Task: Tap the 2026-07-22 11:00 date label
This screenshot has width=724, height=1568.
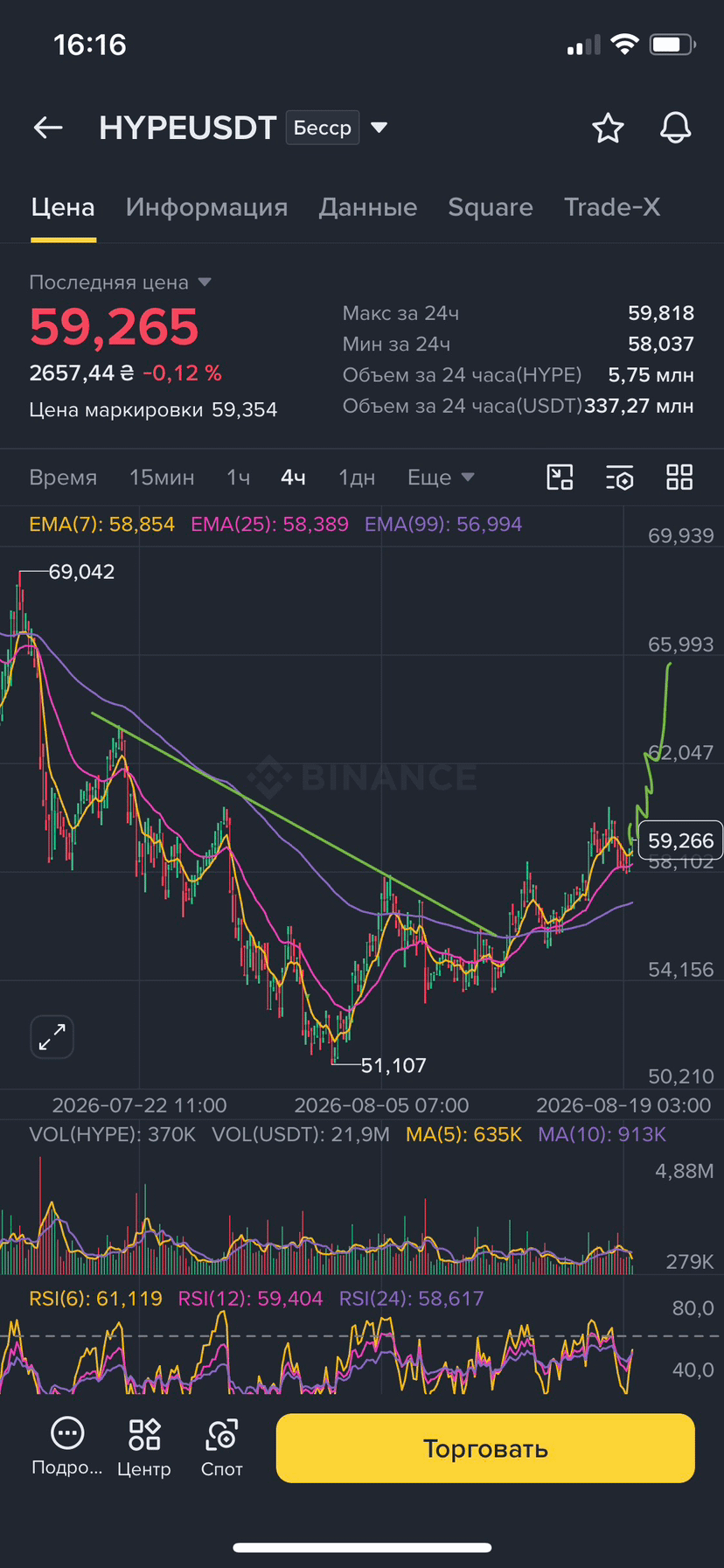Action: pyautogui.click(x=139, y=1105)
